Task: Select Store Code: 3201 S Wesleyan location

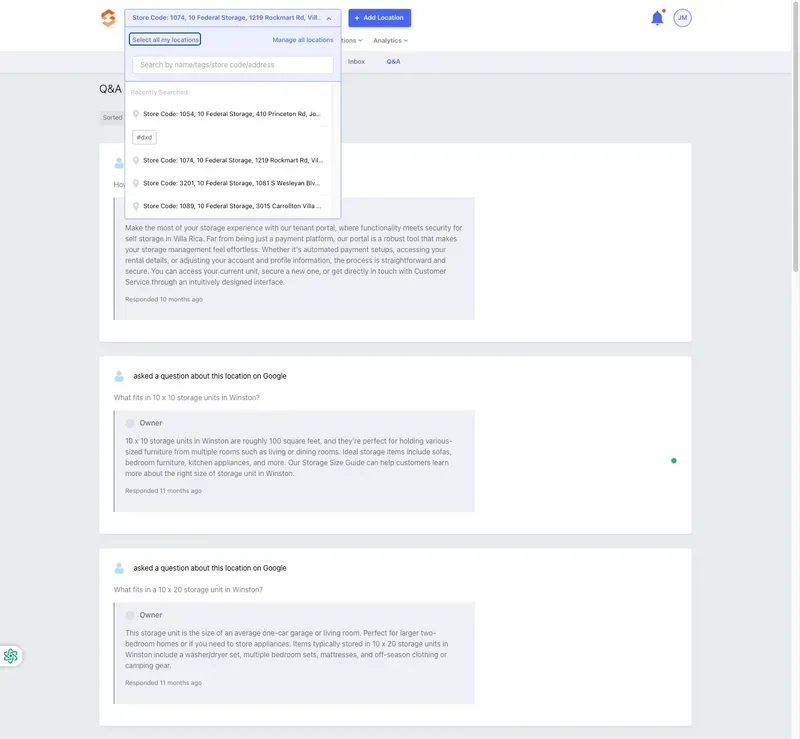Action: (x=228, y=183)
